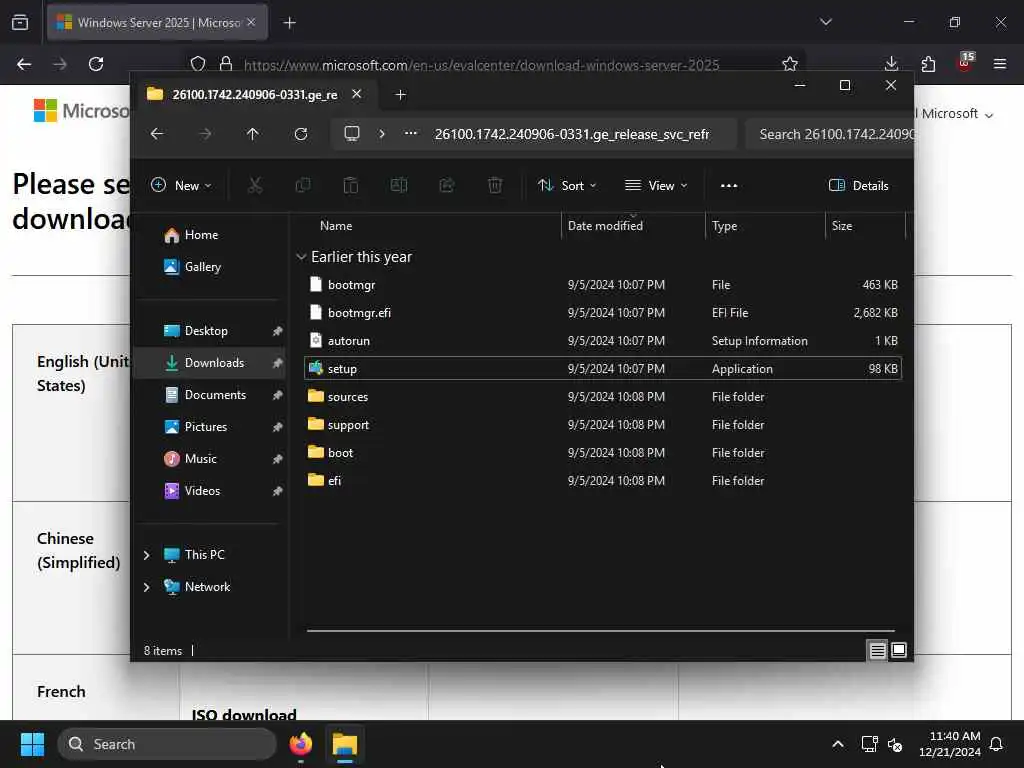The width and height of the screenshot is (1024, 768).
Task: Select the autorun setup information file
Action: 602,341
